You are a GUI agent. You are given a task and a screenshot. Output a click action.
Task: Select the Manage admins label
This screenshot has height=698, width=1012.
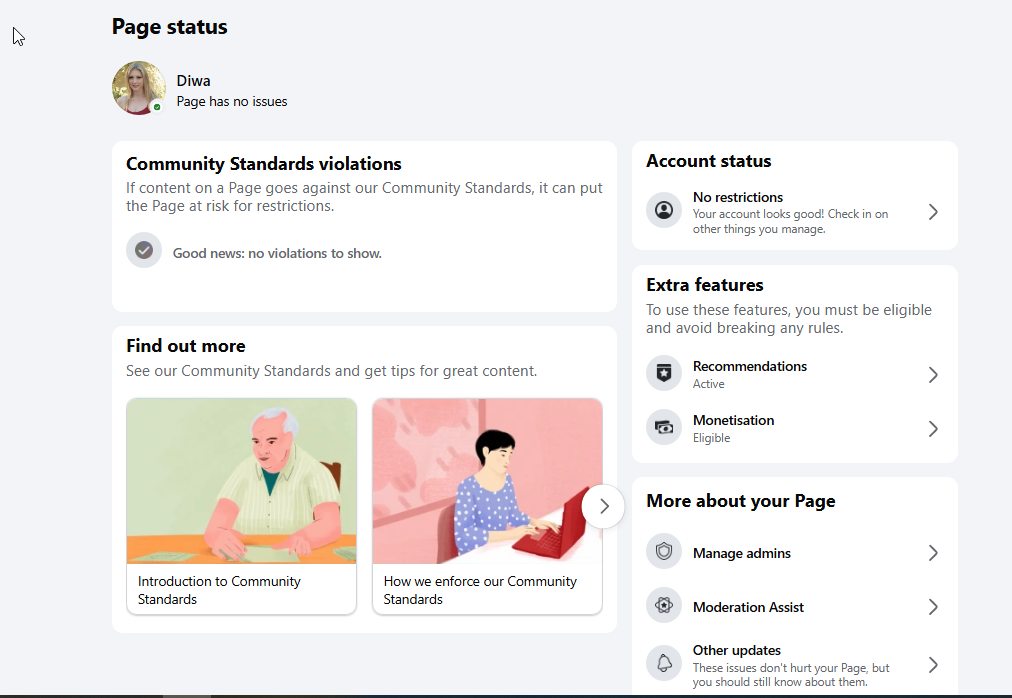(742, 553)
